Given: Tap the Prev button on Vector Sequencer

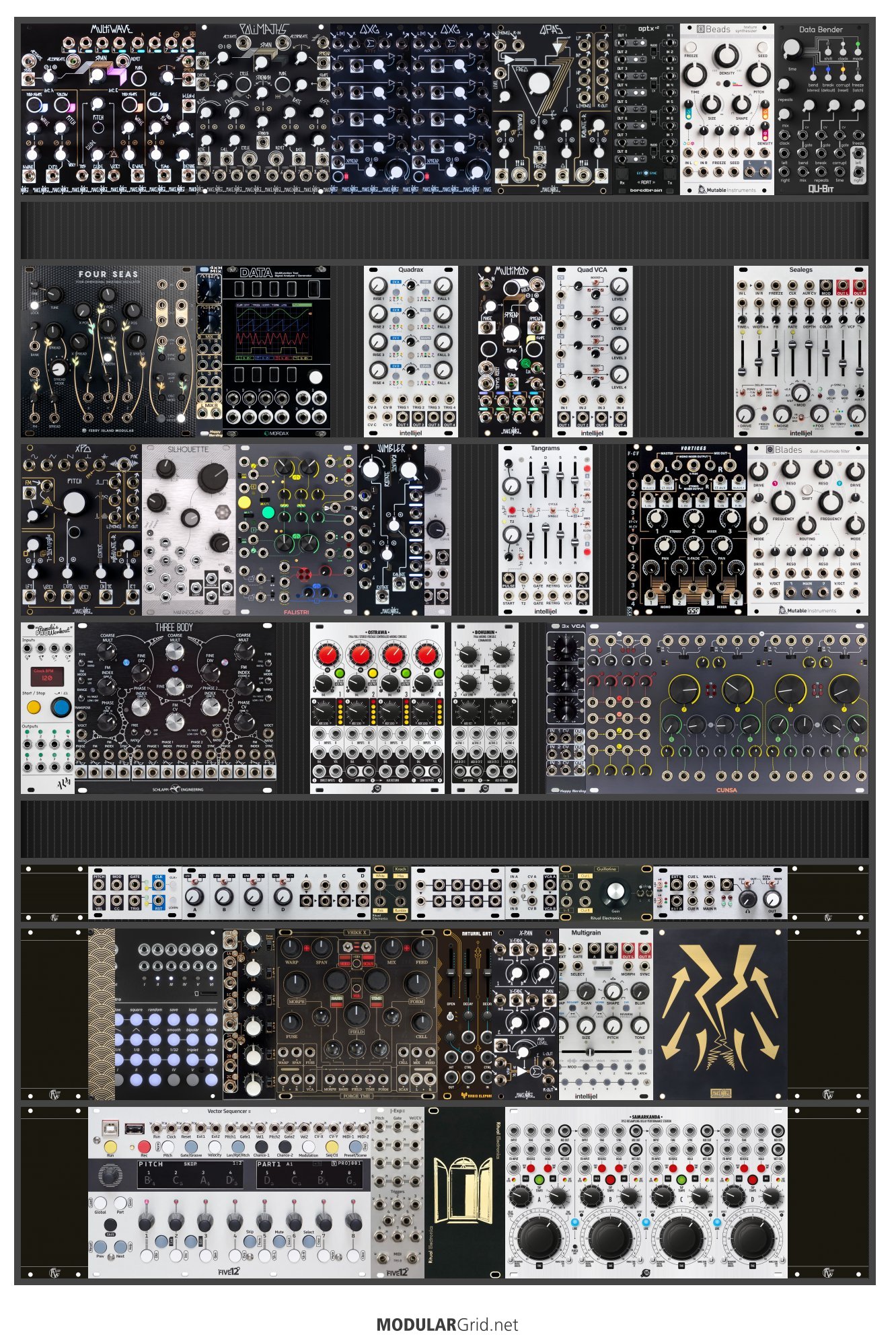Looking at the screenshot, I should [x=100, y=1246].
